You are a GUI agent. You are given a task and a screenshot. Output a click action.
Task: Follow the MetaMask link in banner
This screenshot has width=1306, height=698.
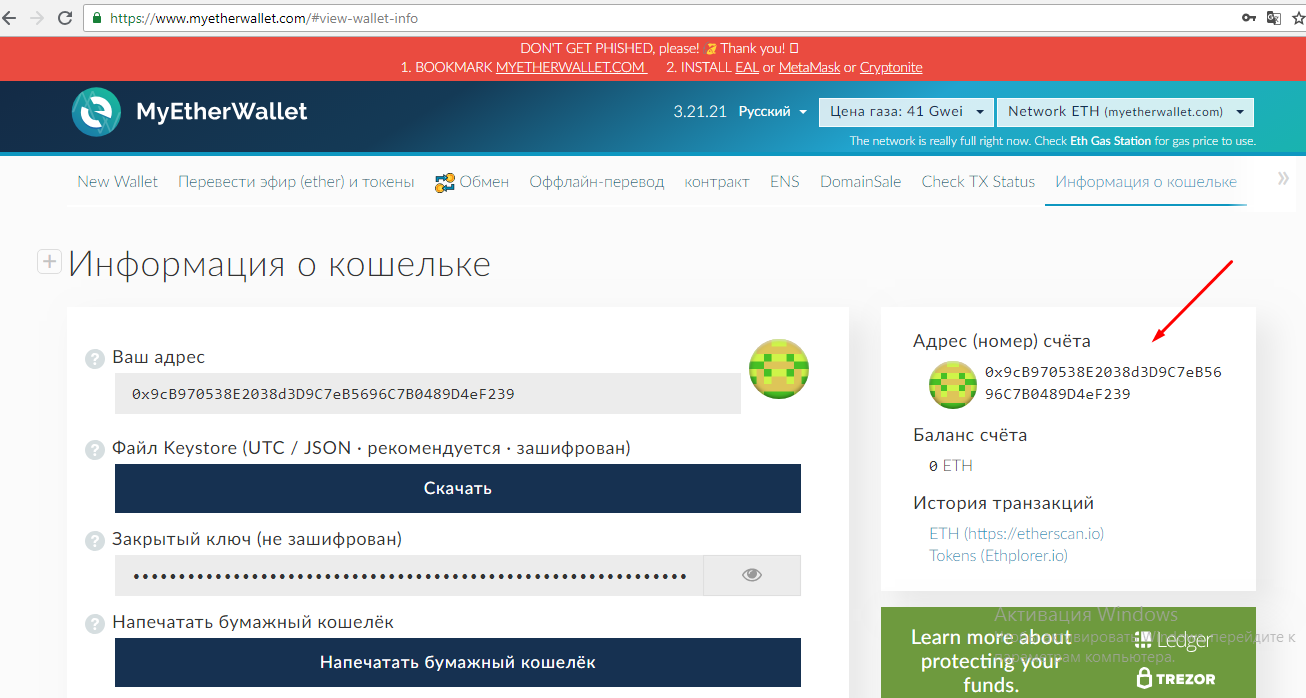(809, 67)
